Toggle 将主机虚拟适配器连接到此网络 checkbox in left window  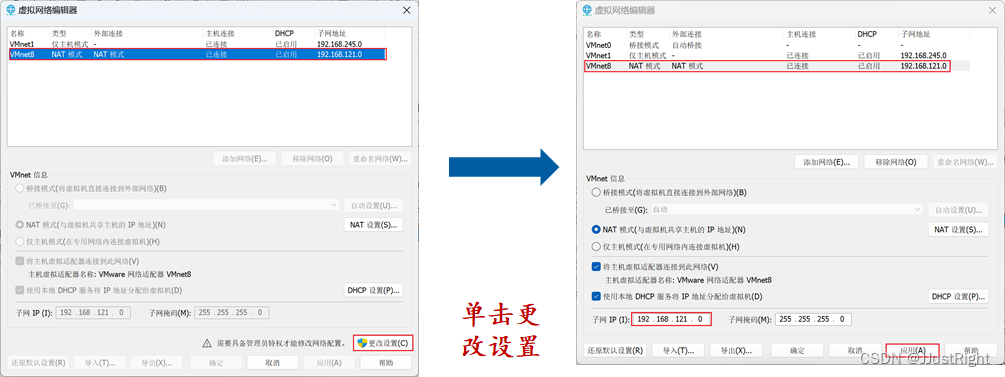[20, 261]
